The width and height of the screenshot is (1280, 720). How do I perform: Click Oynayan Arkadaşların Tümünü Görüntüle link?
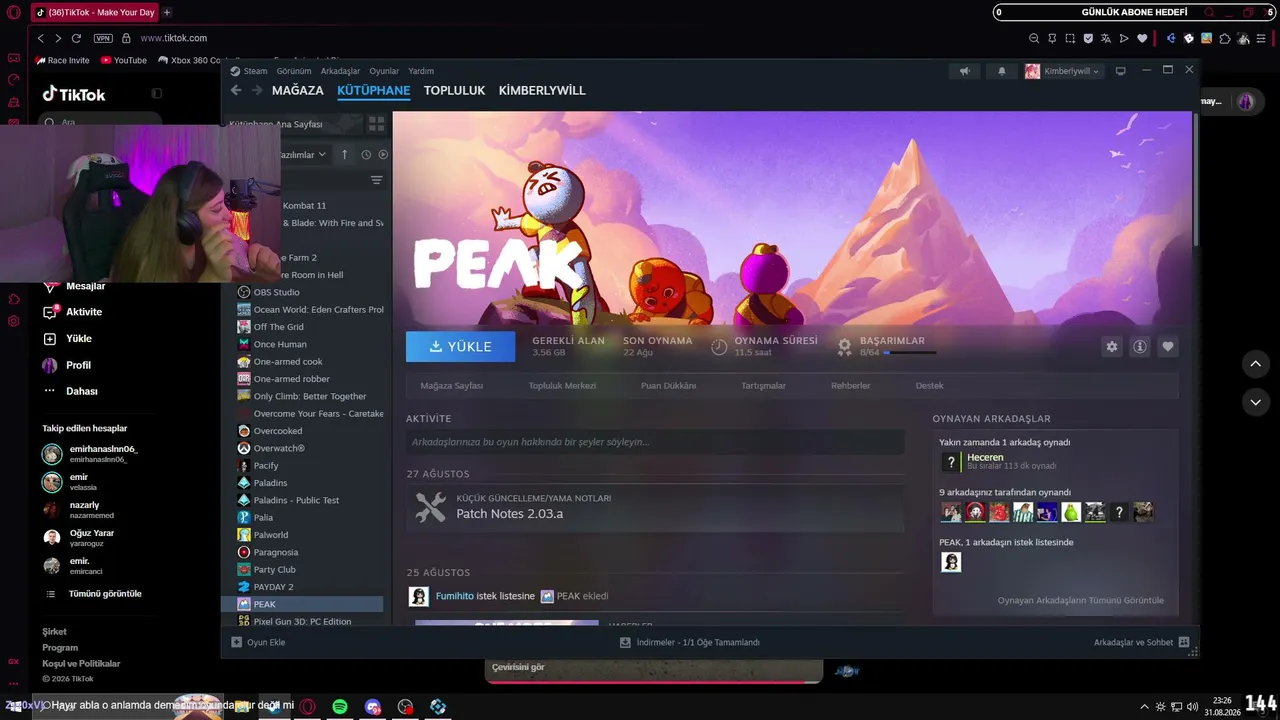coord(1080,600)
